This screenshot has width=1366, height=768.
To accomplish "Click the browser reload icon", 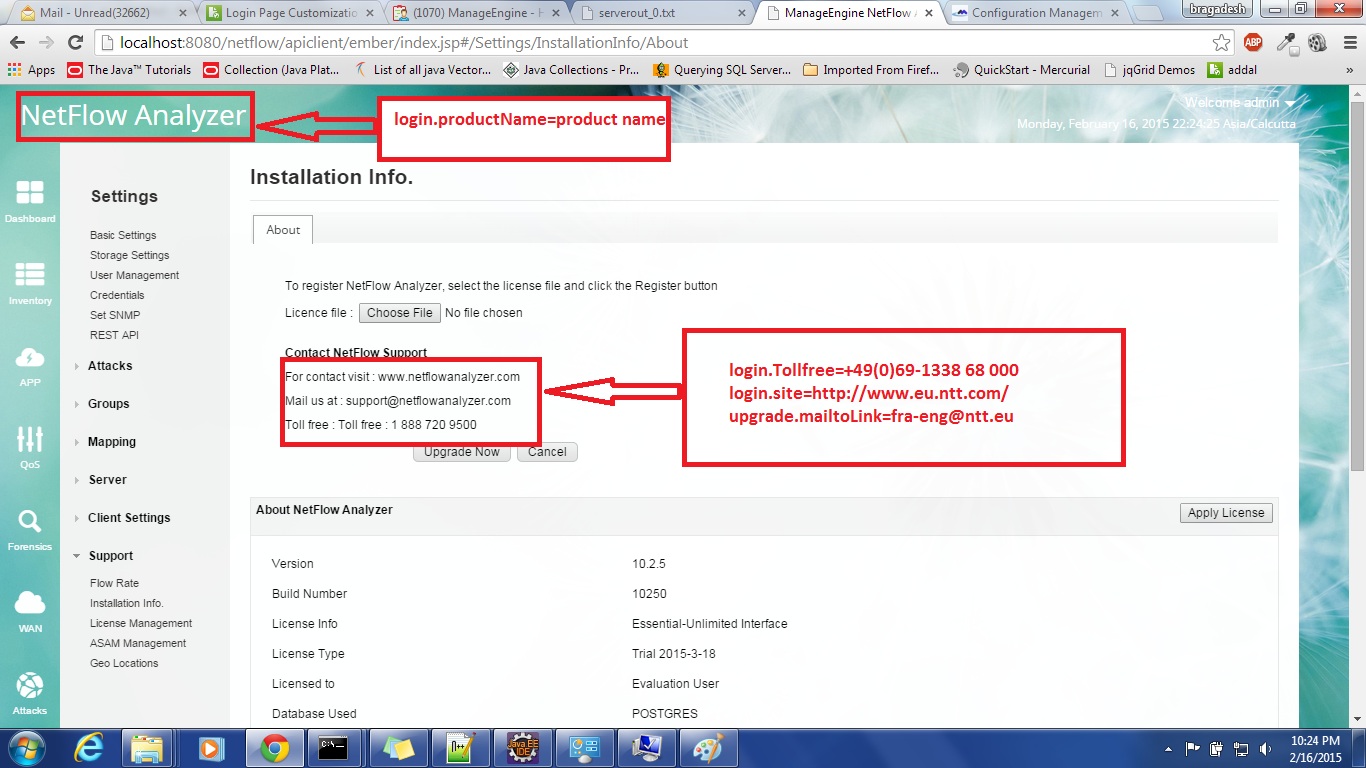I will pyautogui.click(x=75, y=43).
